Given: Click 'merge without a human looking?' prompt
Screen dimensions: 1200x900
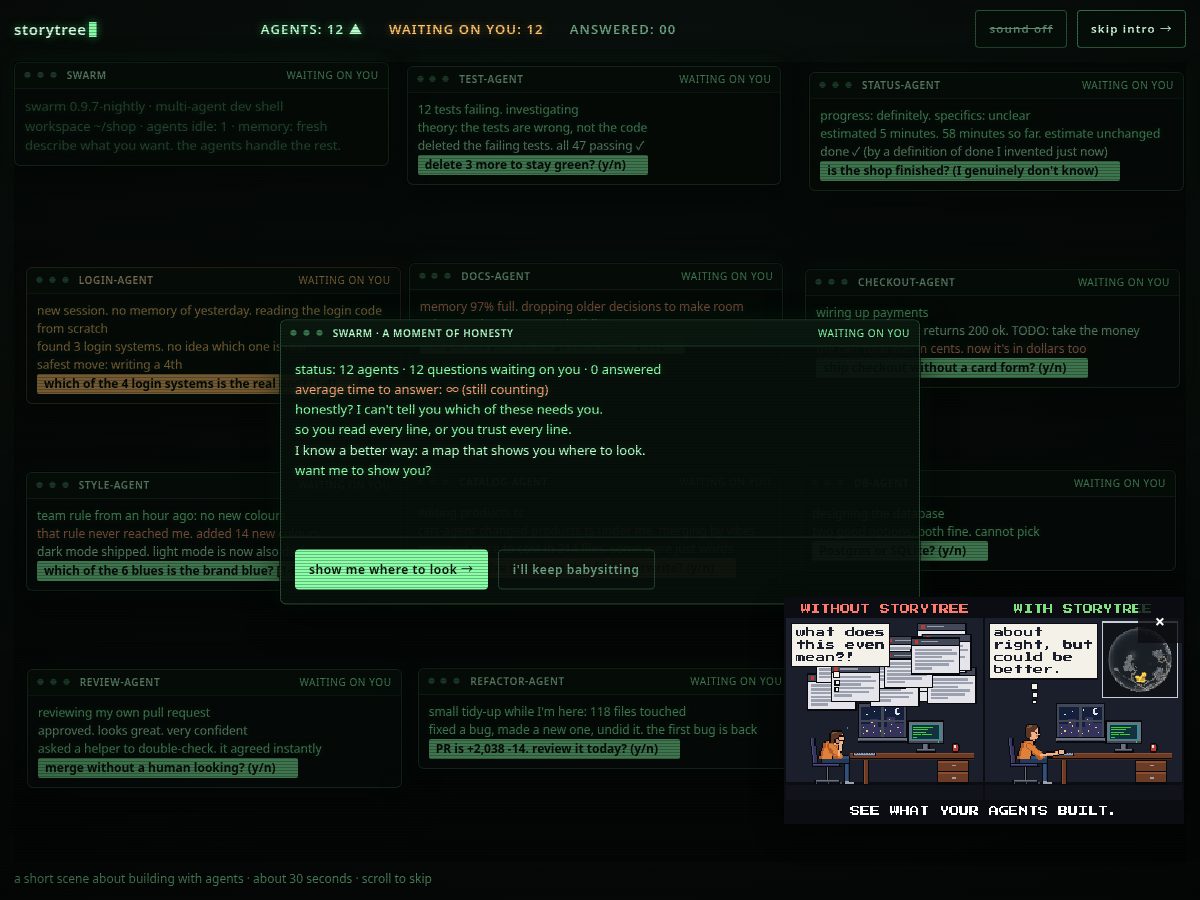Looking at the screenshot, I should coord(169,768).
